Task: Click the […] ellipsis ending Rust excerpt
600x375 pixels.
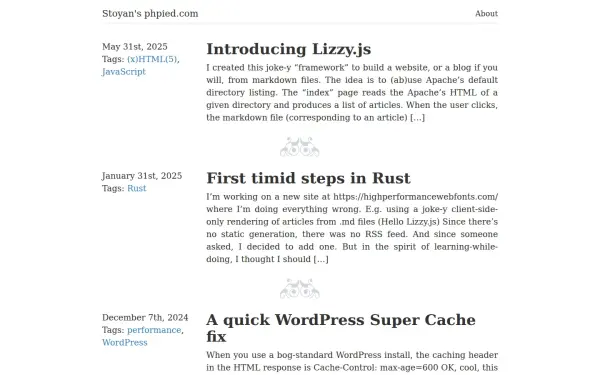Action: pyautogui.click(x=321, y=259)
